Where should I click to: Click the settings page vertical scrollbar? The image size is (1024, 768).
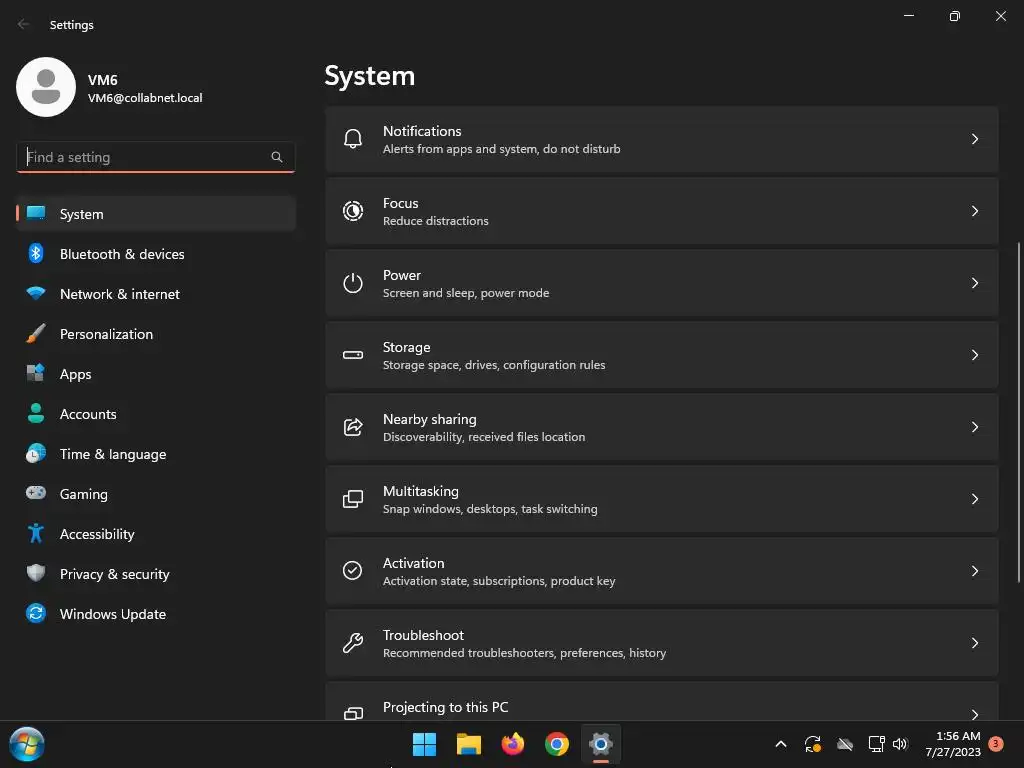click(x=1018, y=411)
